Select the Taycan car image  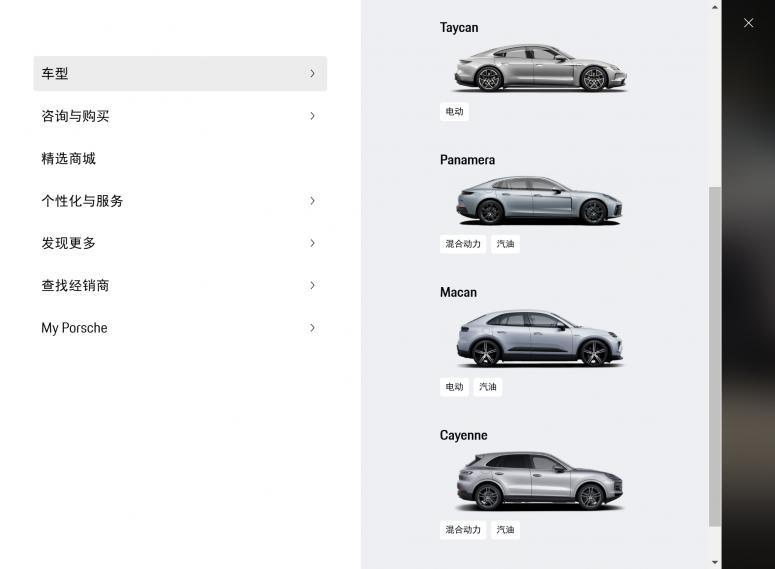540,69
